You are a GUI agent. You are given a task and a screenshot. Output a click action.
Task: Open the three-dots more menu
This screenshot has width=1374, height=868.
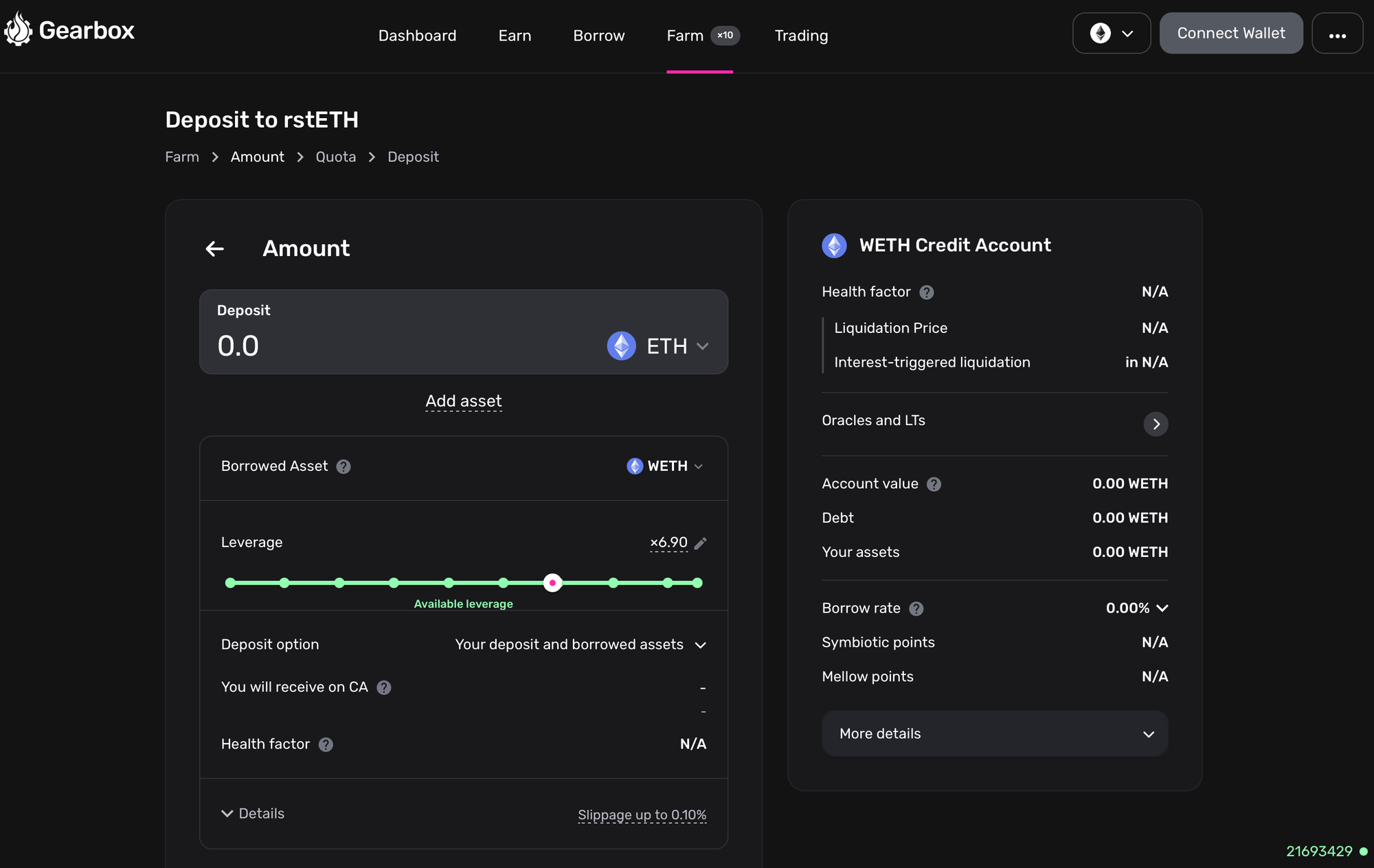click(x=1337, y=33)
